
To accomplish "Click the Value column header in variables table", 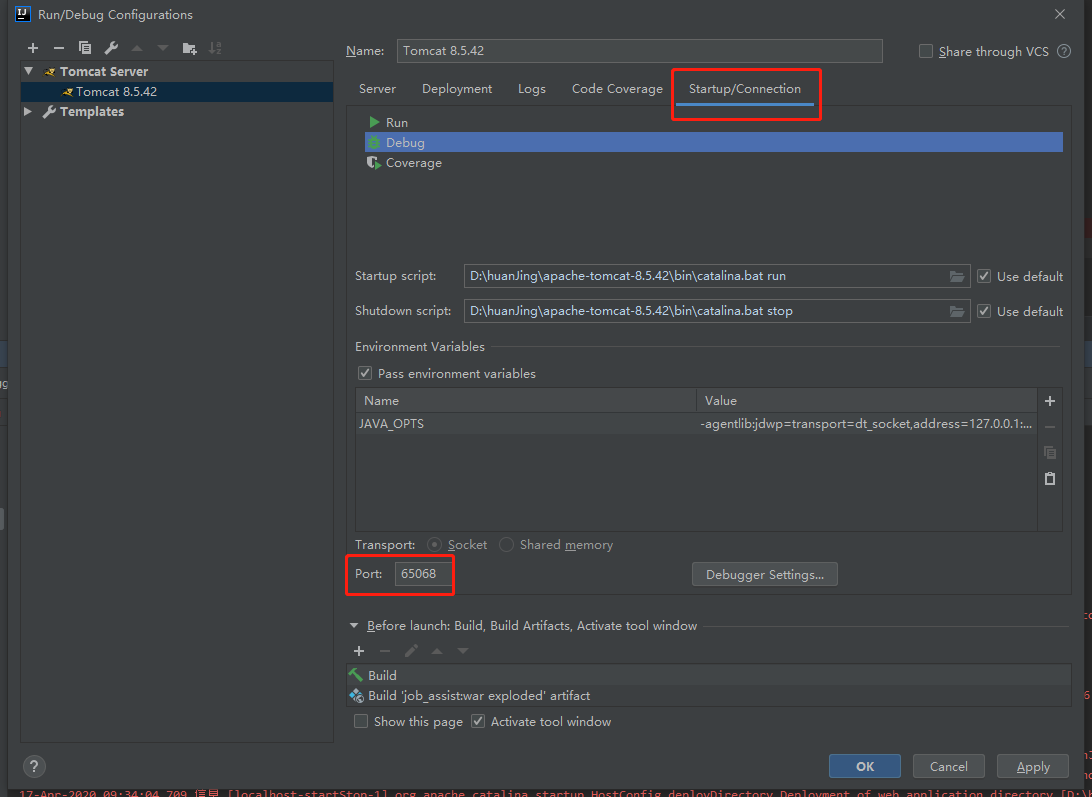I will [x=866, y=401].
